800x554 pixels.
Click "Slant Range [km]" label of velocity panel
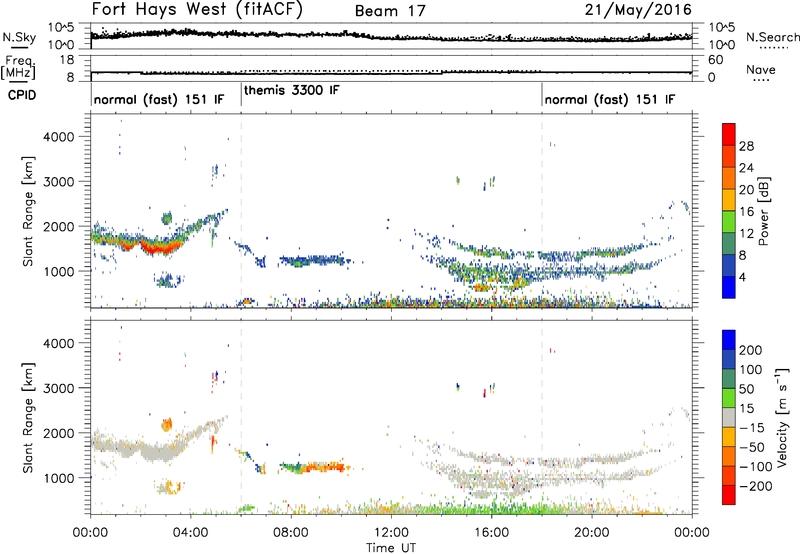[x=28, y=417]
